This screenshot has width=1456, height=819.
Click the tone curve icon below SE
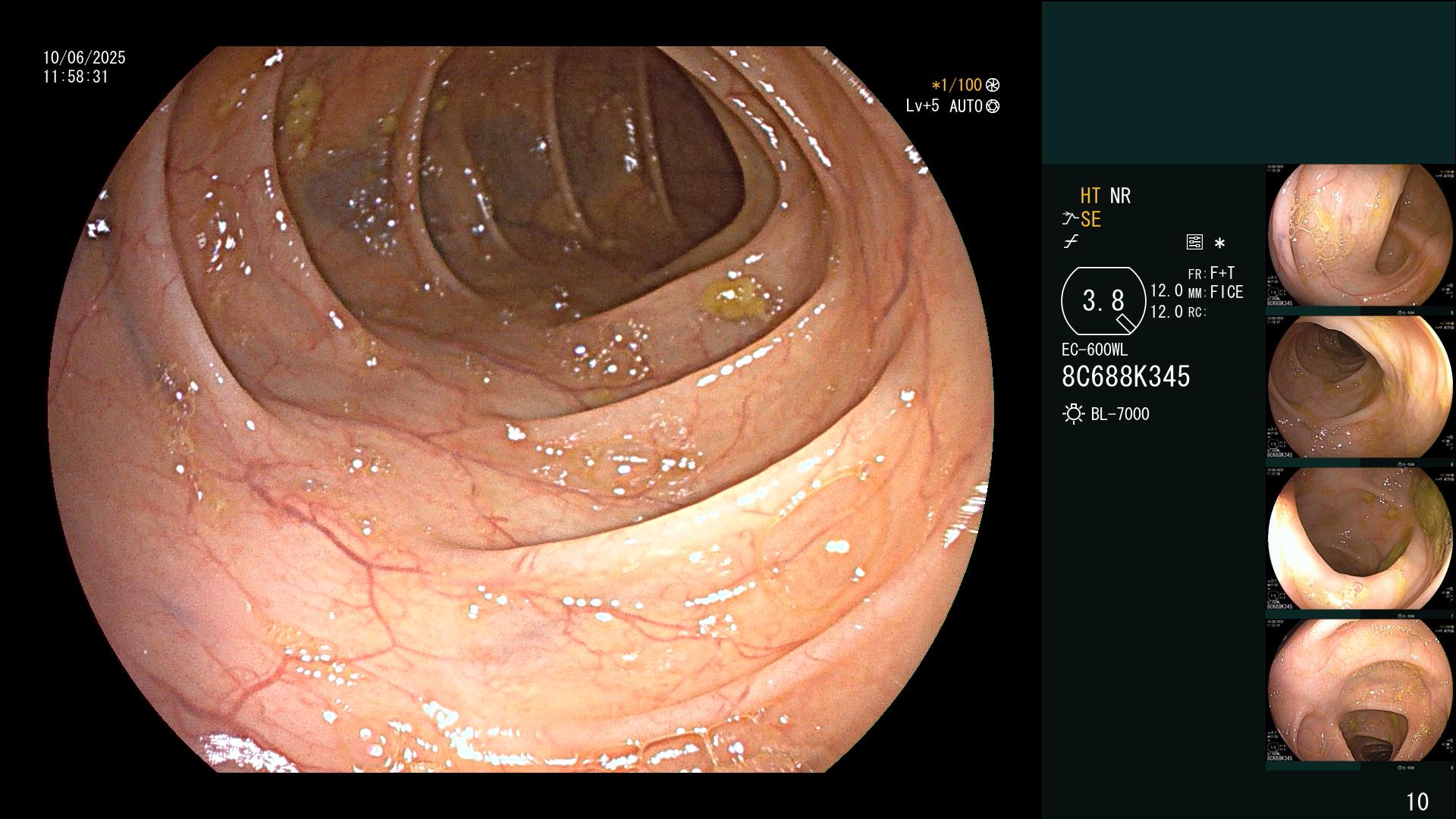tap(1071, 242)
